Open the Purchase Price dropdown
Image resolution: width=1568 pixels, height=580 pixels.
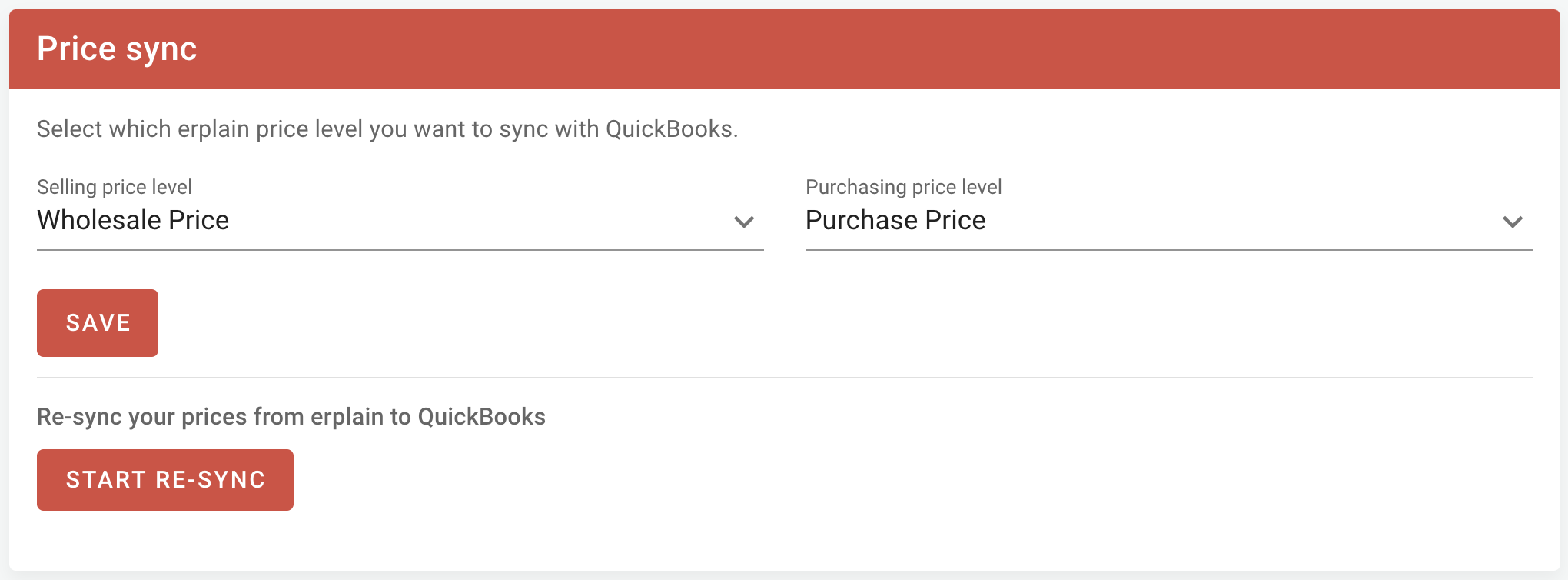1168,221
